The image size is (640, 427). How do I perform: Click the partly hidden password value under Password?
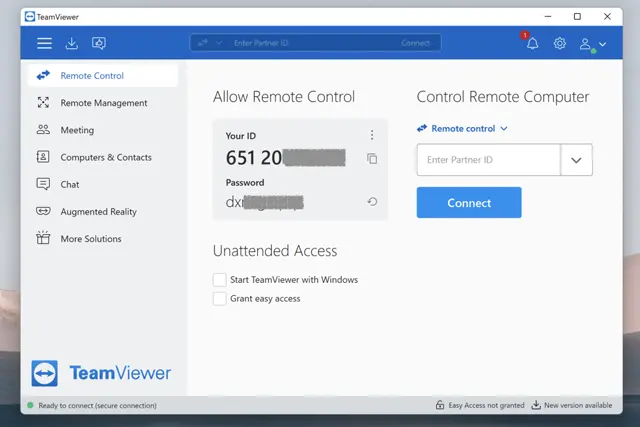[264, 202]
